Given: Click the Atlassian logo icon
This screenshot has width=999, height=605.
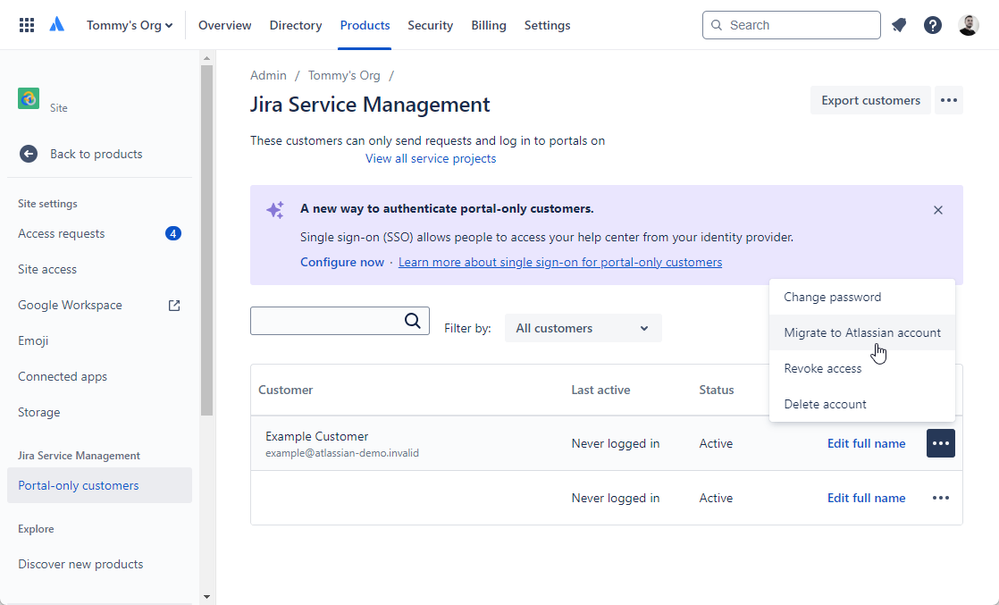Looking at the screenshot, I should pyautogui.click(x=57, y=25).
